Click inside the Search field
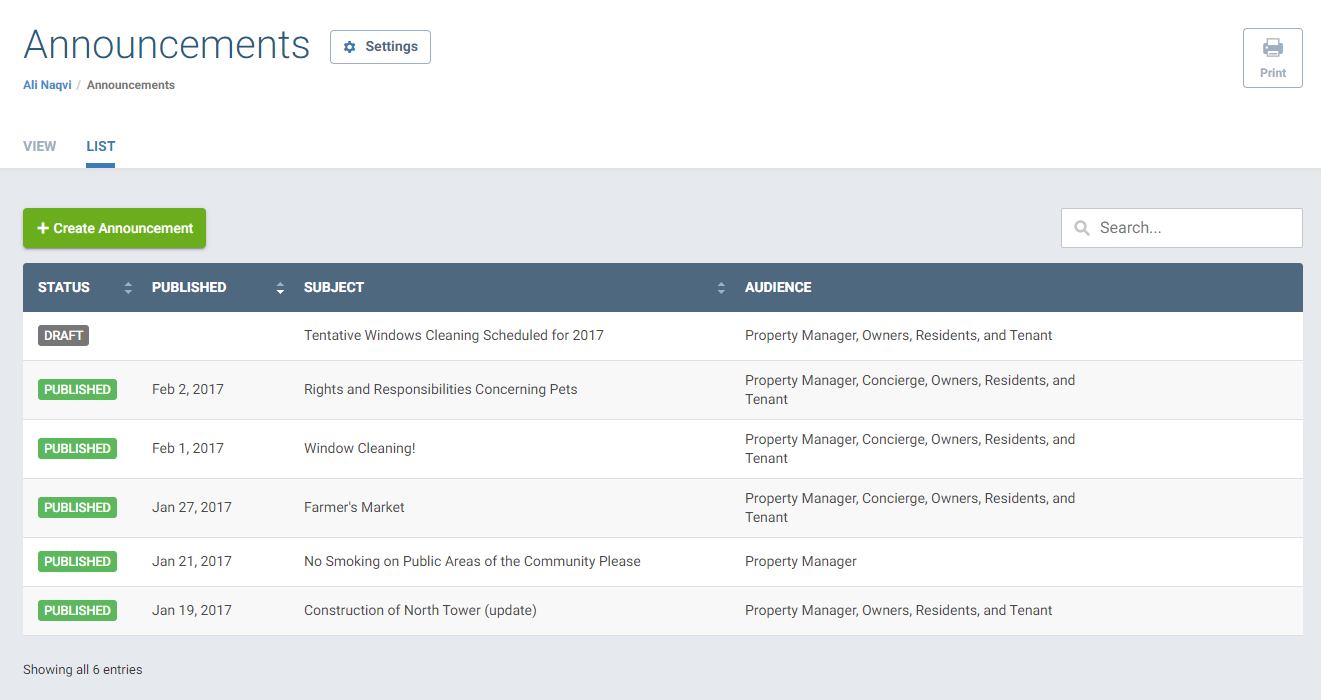This screenshot has width=1321, height=700. [x=1180, y=227]
